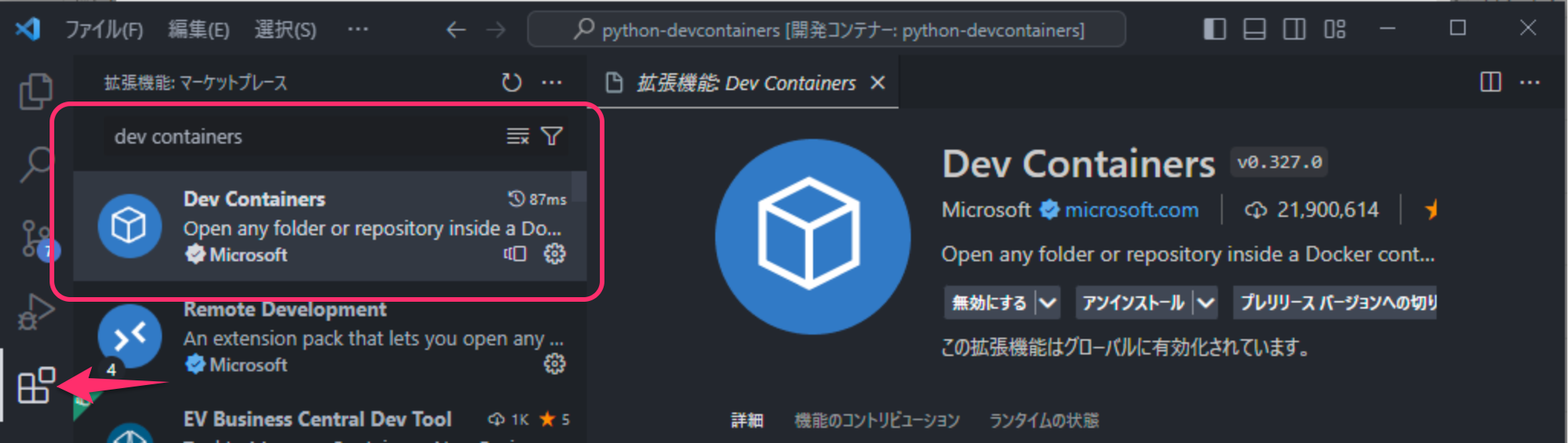Open marketplace panel more actions menu

tap(552, 82)
